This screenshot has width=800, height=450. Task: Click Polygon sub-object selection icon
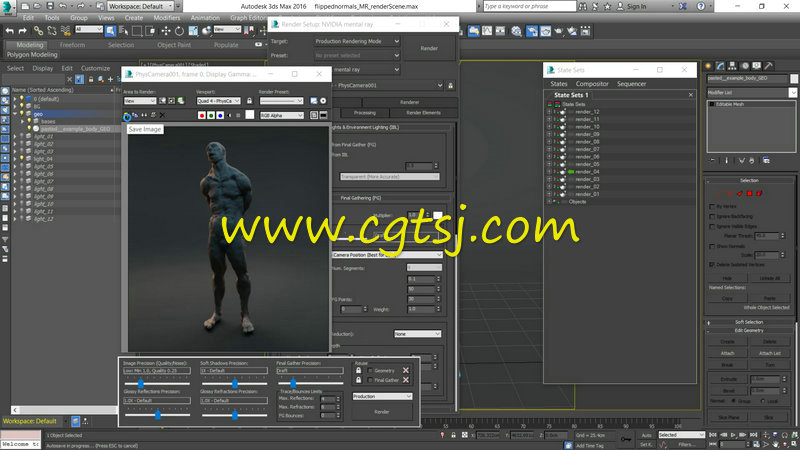749,193
